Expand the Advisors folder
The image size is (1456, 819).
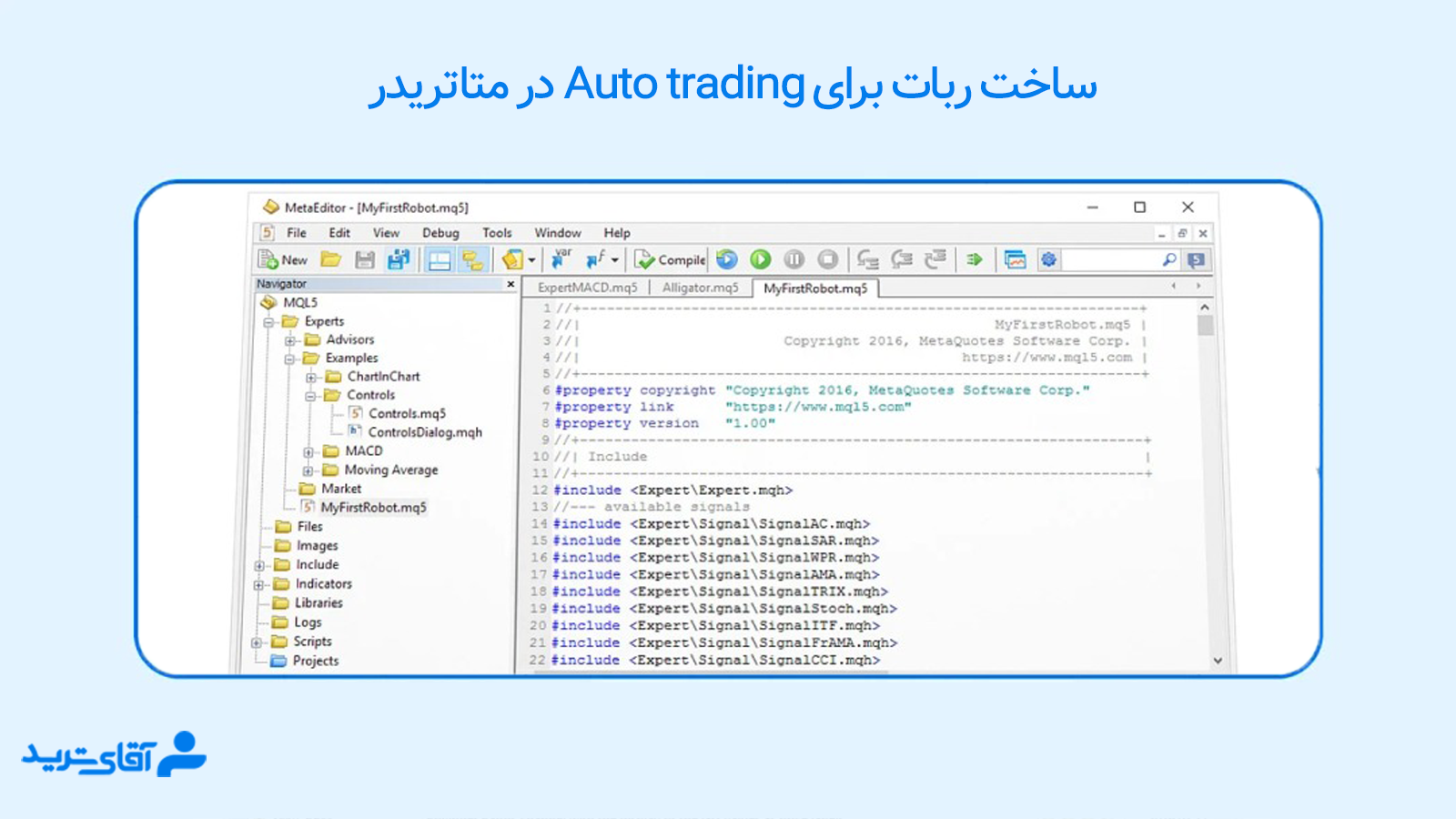[x=290, y=340]
